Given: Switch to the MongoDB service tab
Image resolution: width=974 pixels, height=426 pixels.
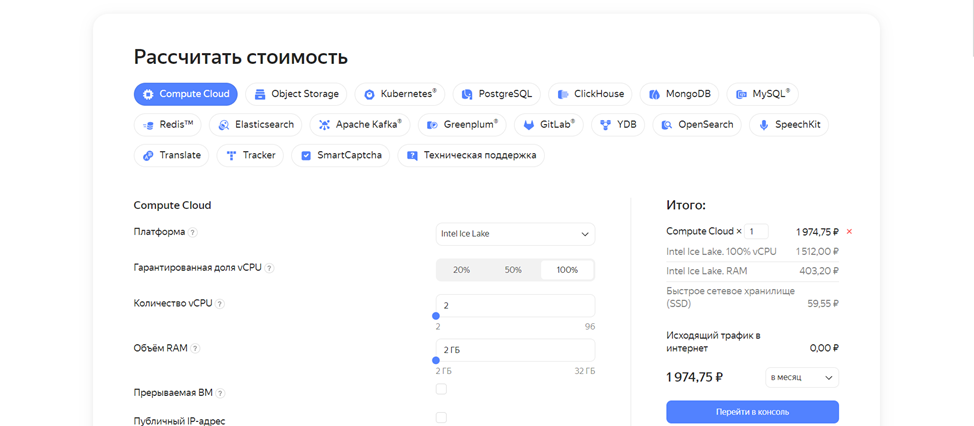Looking at the screenshot, I should 680,94.
